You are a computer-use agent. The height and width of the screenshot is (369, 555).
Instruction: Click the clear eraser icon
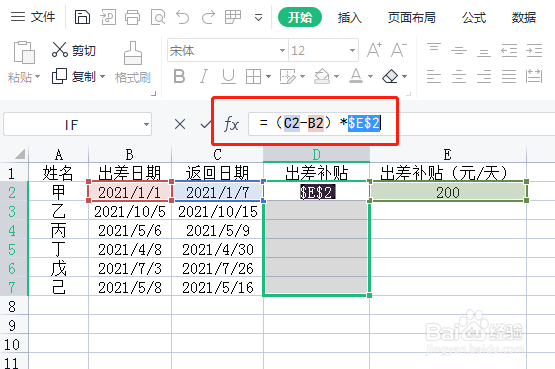click(390, 76)
